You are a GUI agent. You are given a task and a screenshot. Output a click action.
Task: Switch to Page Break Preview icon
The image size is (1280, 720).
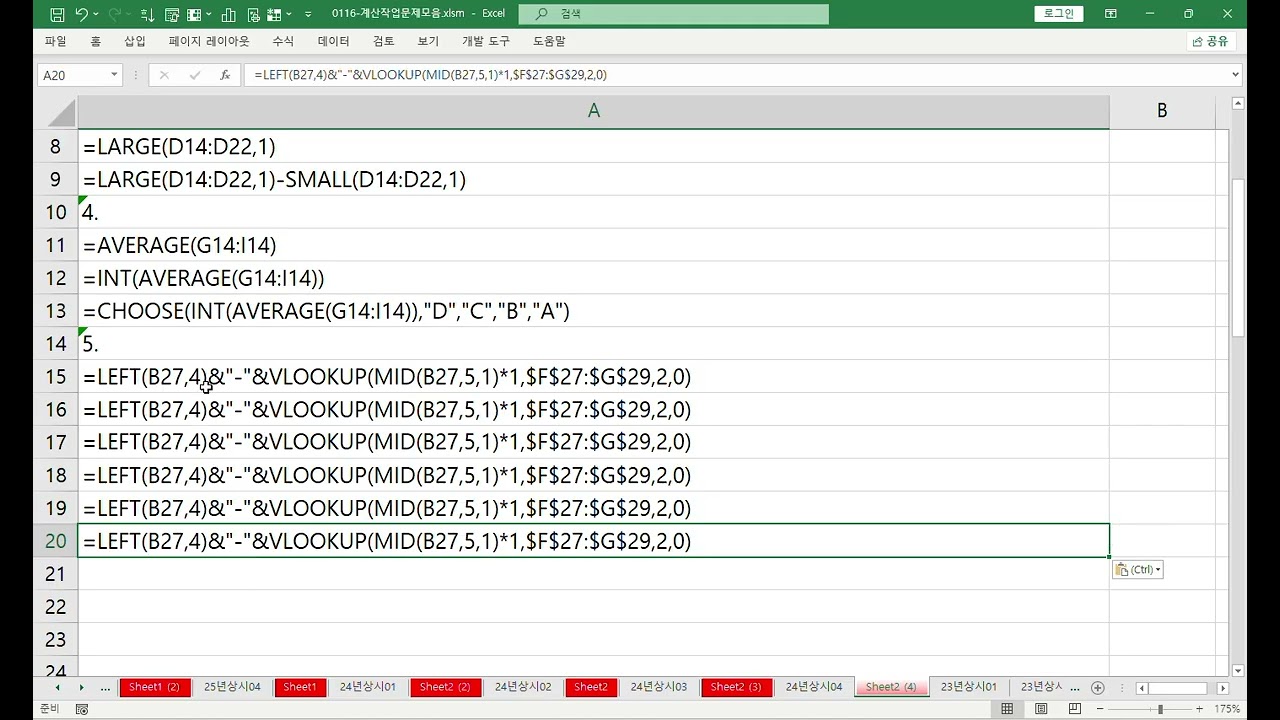1073,709
